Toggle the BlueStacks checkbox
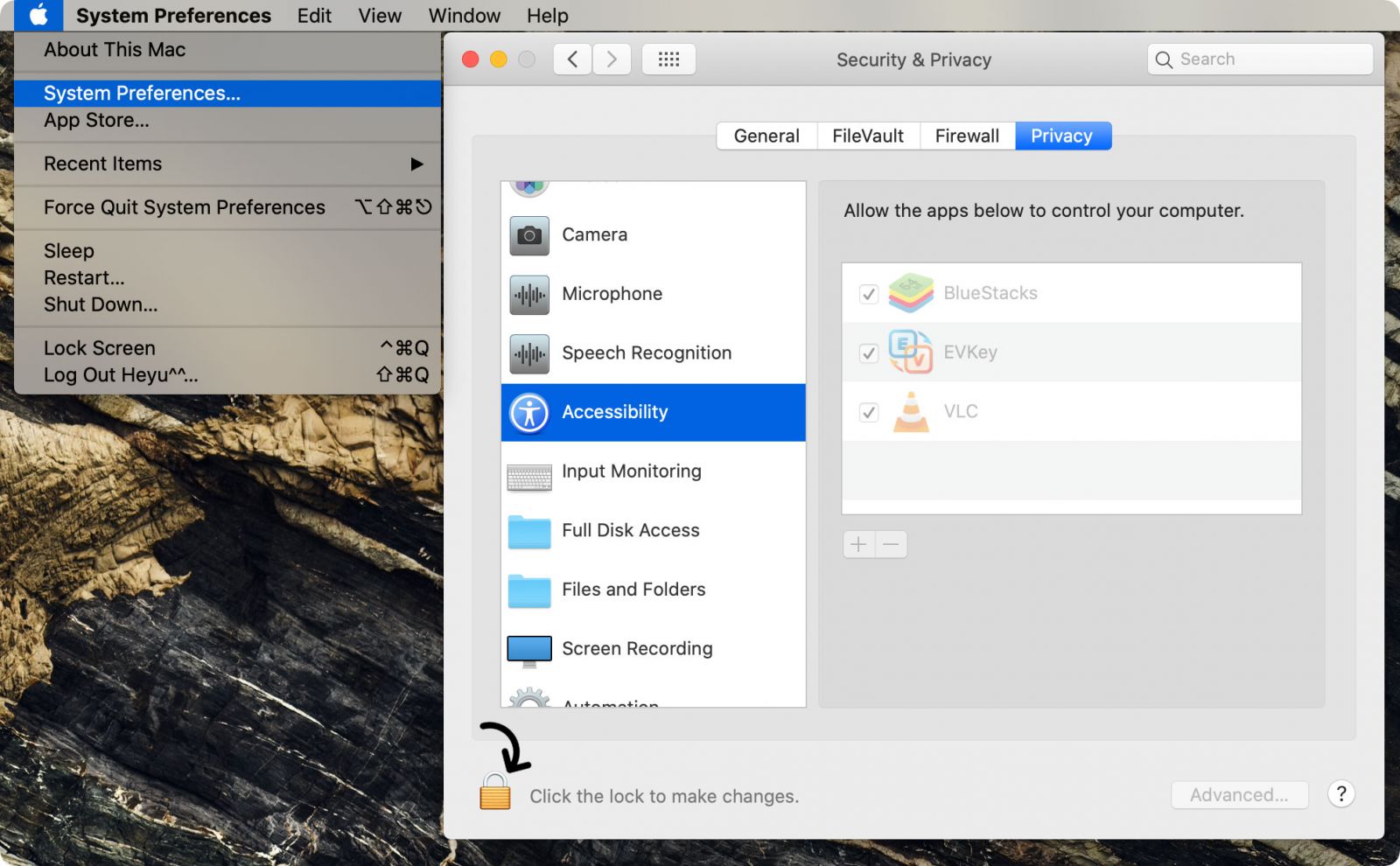This screenshot has width=1400, height=866. tap(869, 294)
